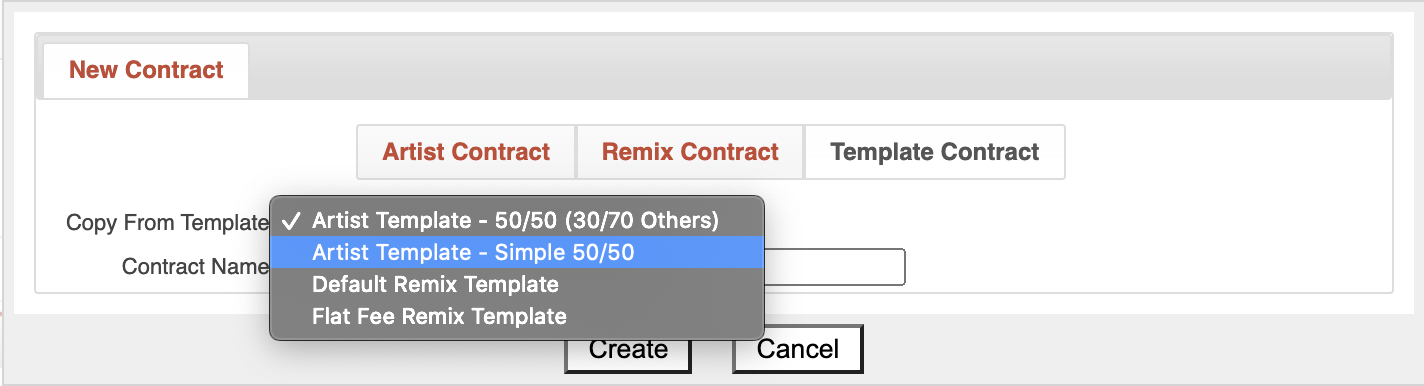Viewport: 1424px width, 386px height.
Task: Click blank panel space right of Template Contract
Action: click(1228, 152)
